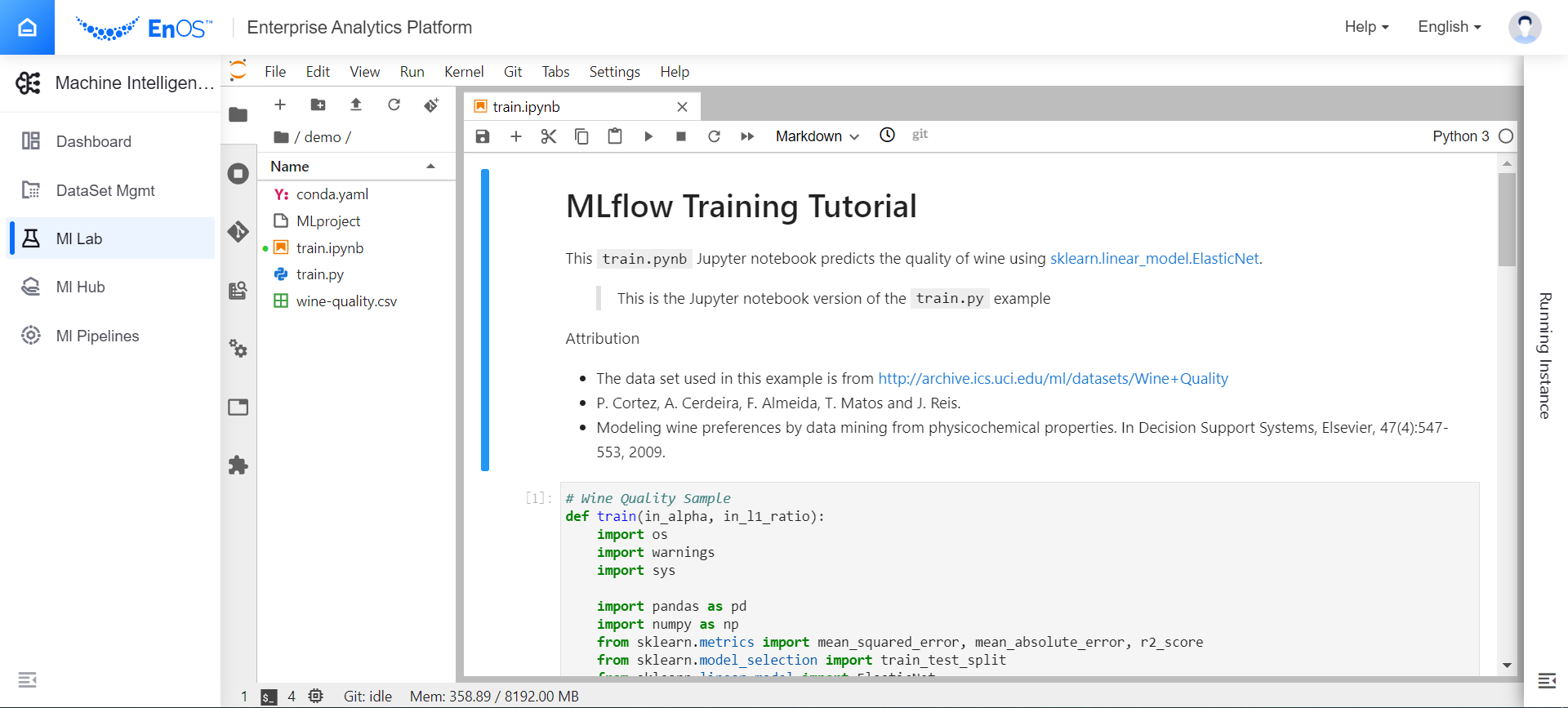Screen dimensions: 1568x708
Task: Open the Run menu
Action: pos(412,72)
